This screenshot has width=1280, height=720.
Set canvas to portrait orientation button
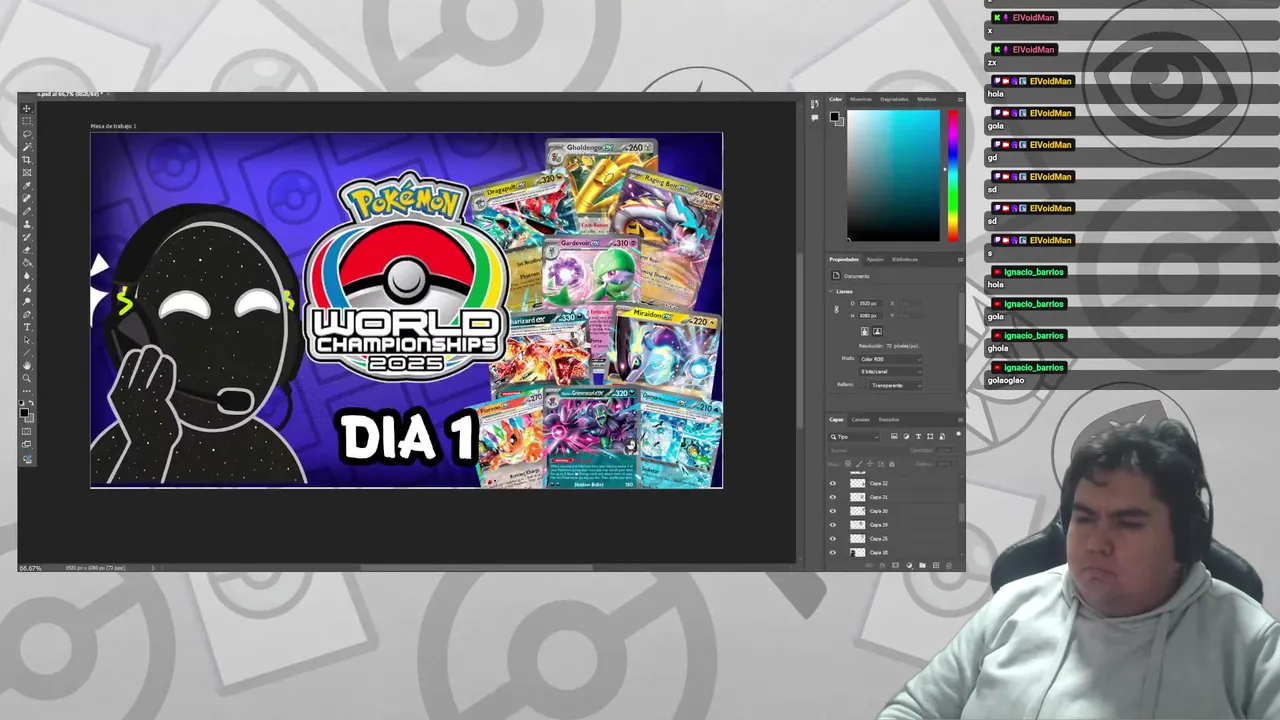click(x=865, y=331)
